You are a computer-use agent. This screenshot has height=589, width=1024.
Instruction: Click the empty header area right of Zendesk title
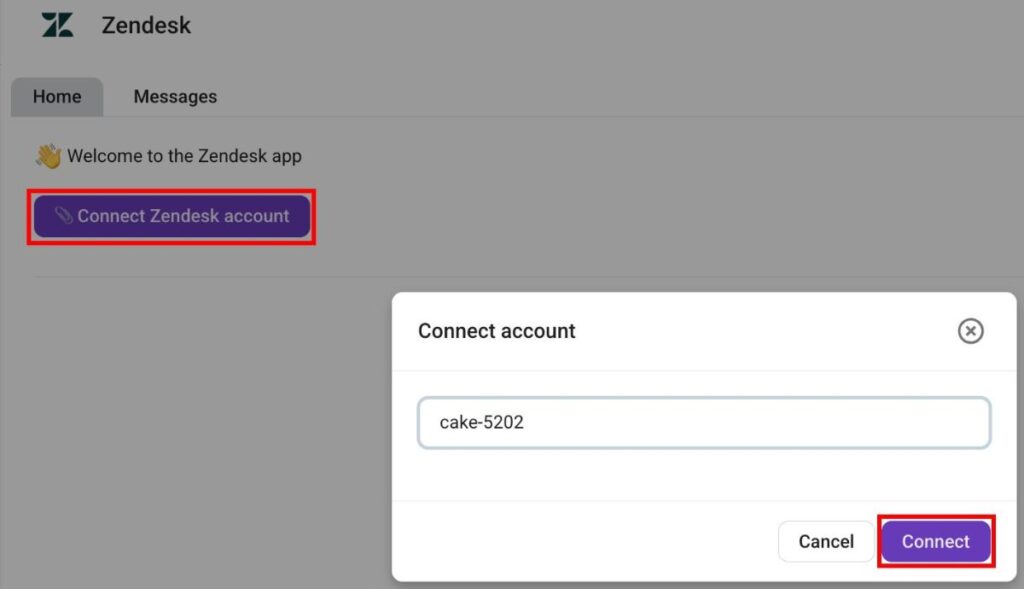(x=600, y=26)
